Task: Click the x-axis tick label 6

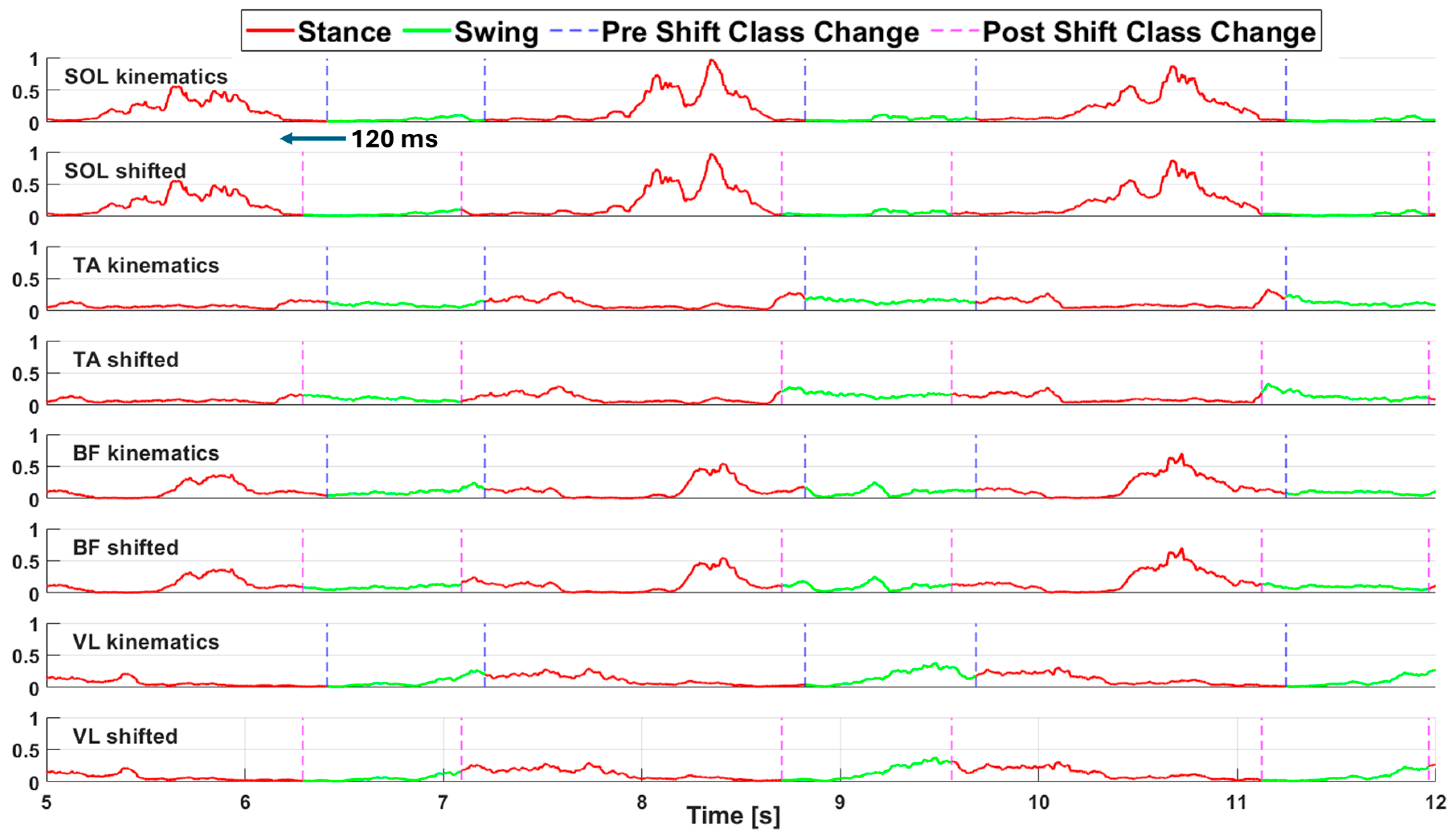Action: tap(245, 803)
